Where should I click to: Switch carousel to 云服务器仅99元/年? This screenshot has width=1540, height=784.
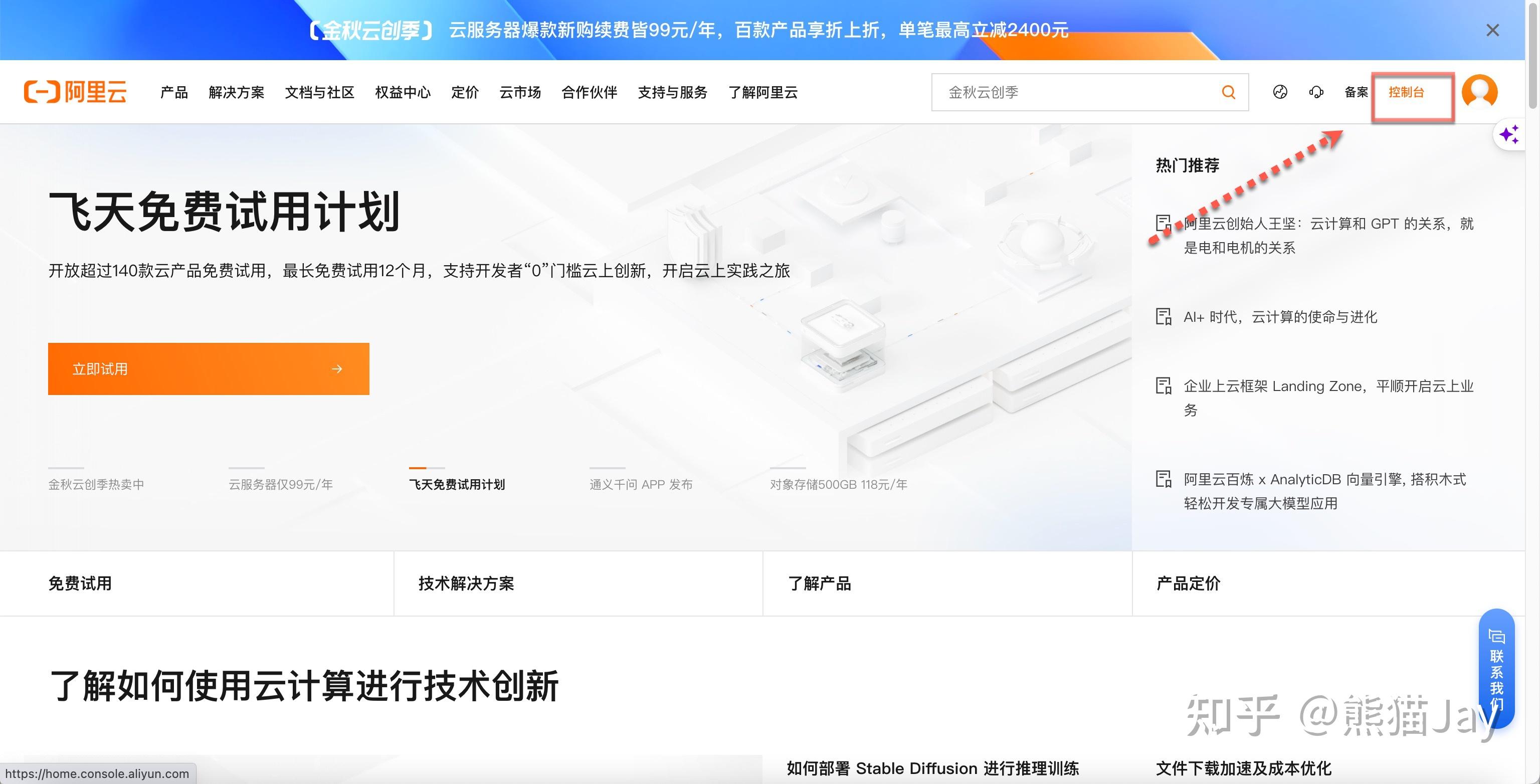click(x=281, y=484)
